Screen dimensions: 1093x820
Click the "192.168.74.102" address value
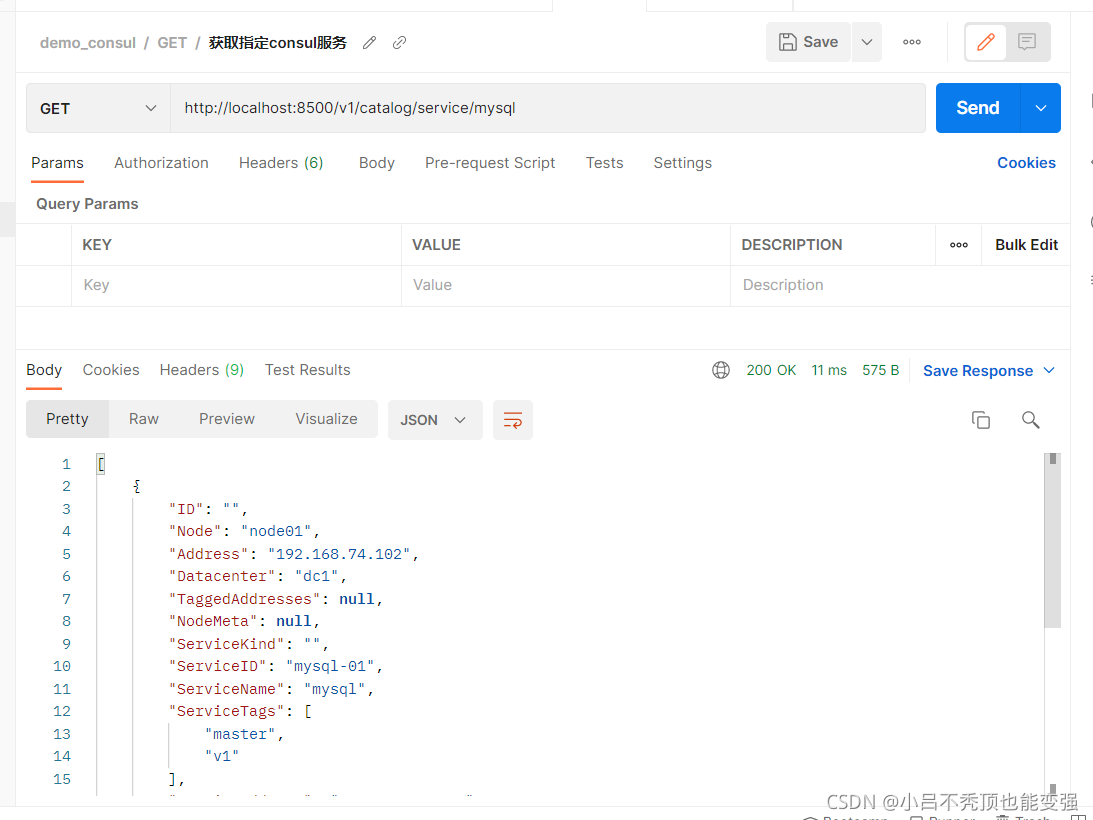pyautogui.click(x=339, y=554)
